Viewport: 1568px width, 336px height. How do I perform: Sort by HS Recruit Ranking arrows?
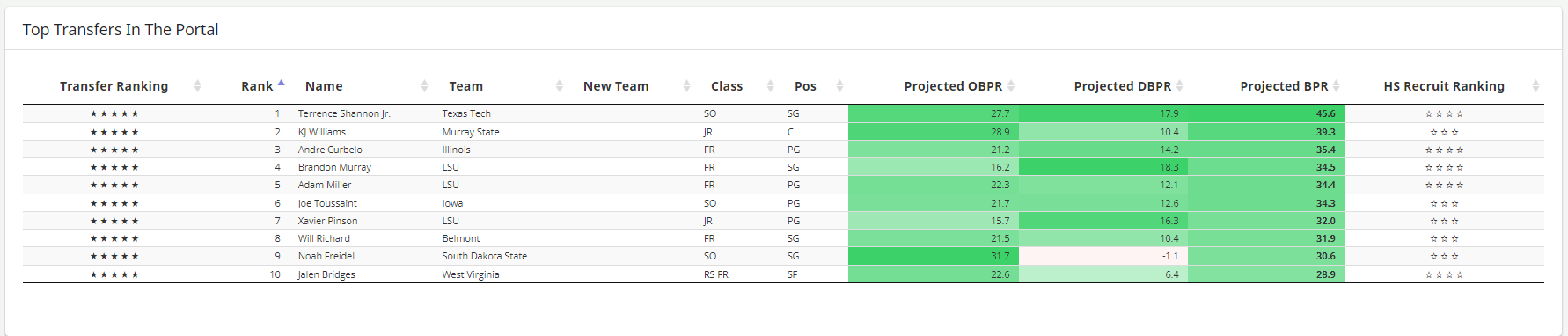click(1535, 85)
